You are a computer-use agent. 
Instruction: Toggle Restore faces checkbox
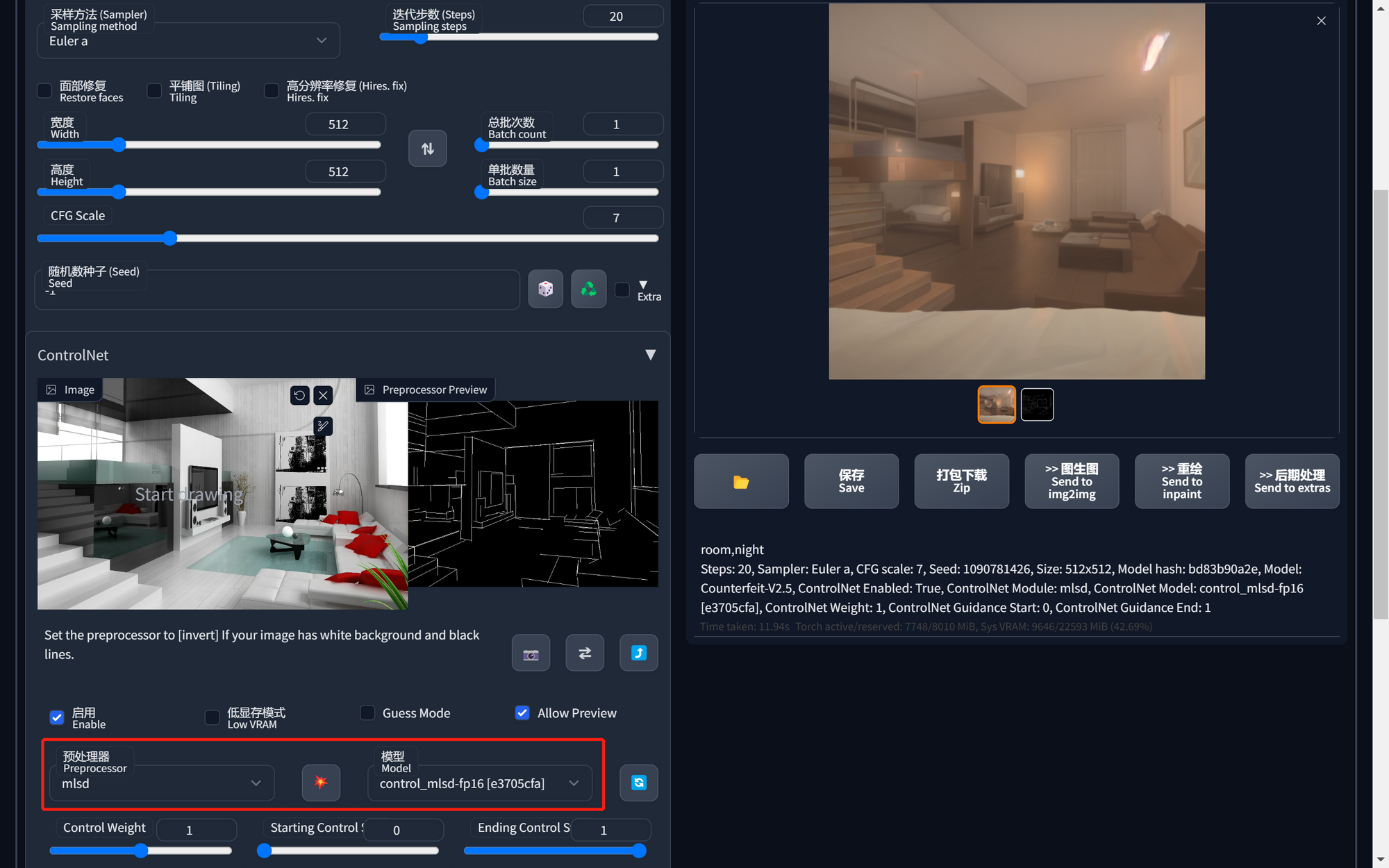[x=44, y=91]
